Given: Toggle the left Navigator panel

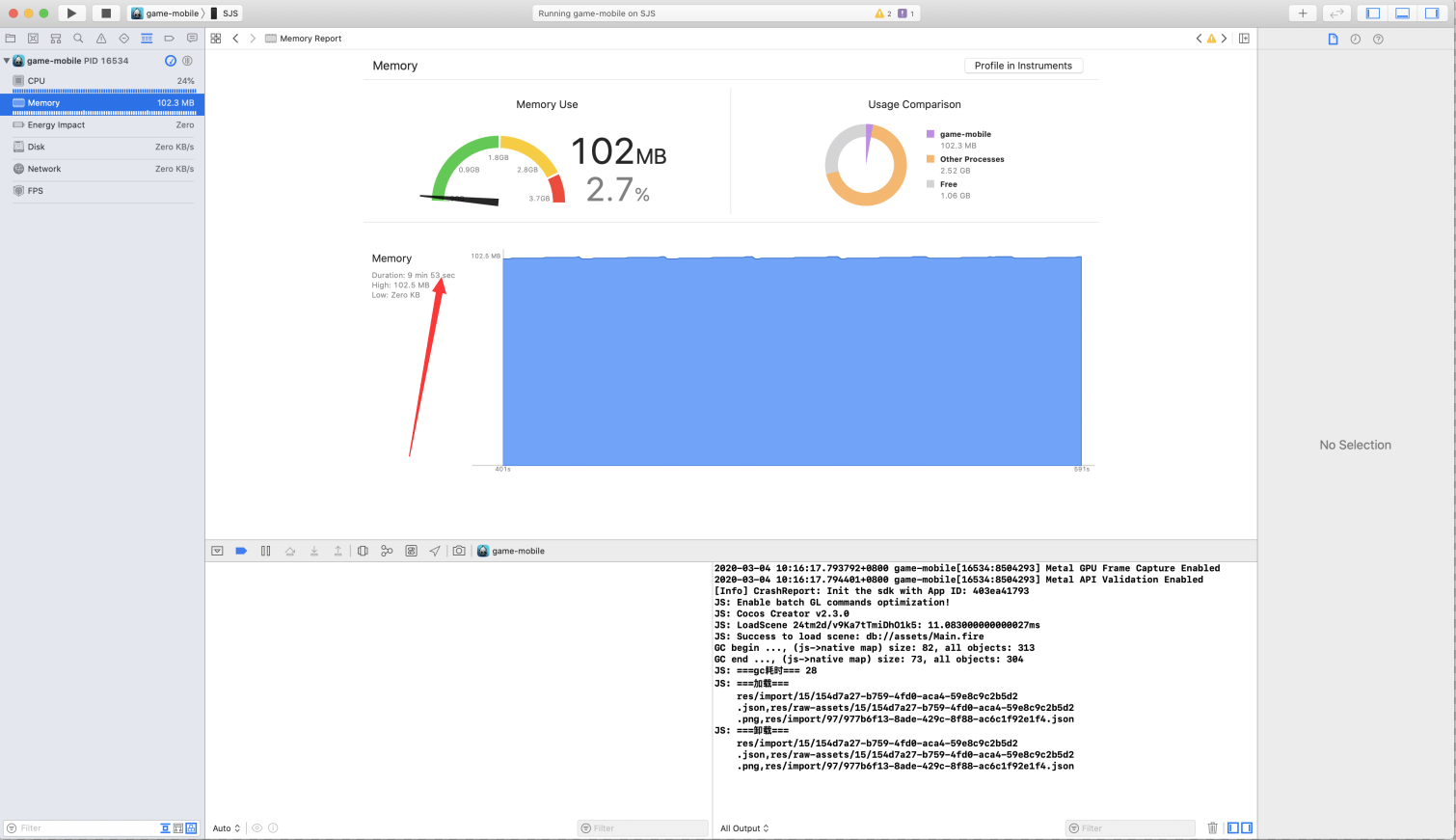Looking at the screenshot, I should click(x=1373, y=14).
